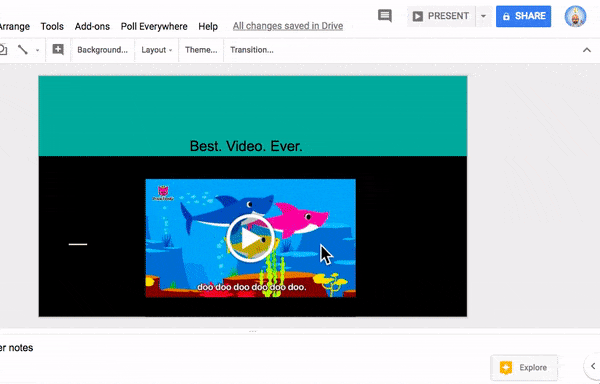Viewport: 600px width, 384px height.
Task: Select the Shape tool icon
Action: 3,50
